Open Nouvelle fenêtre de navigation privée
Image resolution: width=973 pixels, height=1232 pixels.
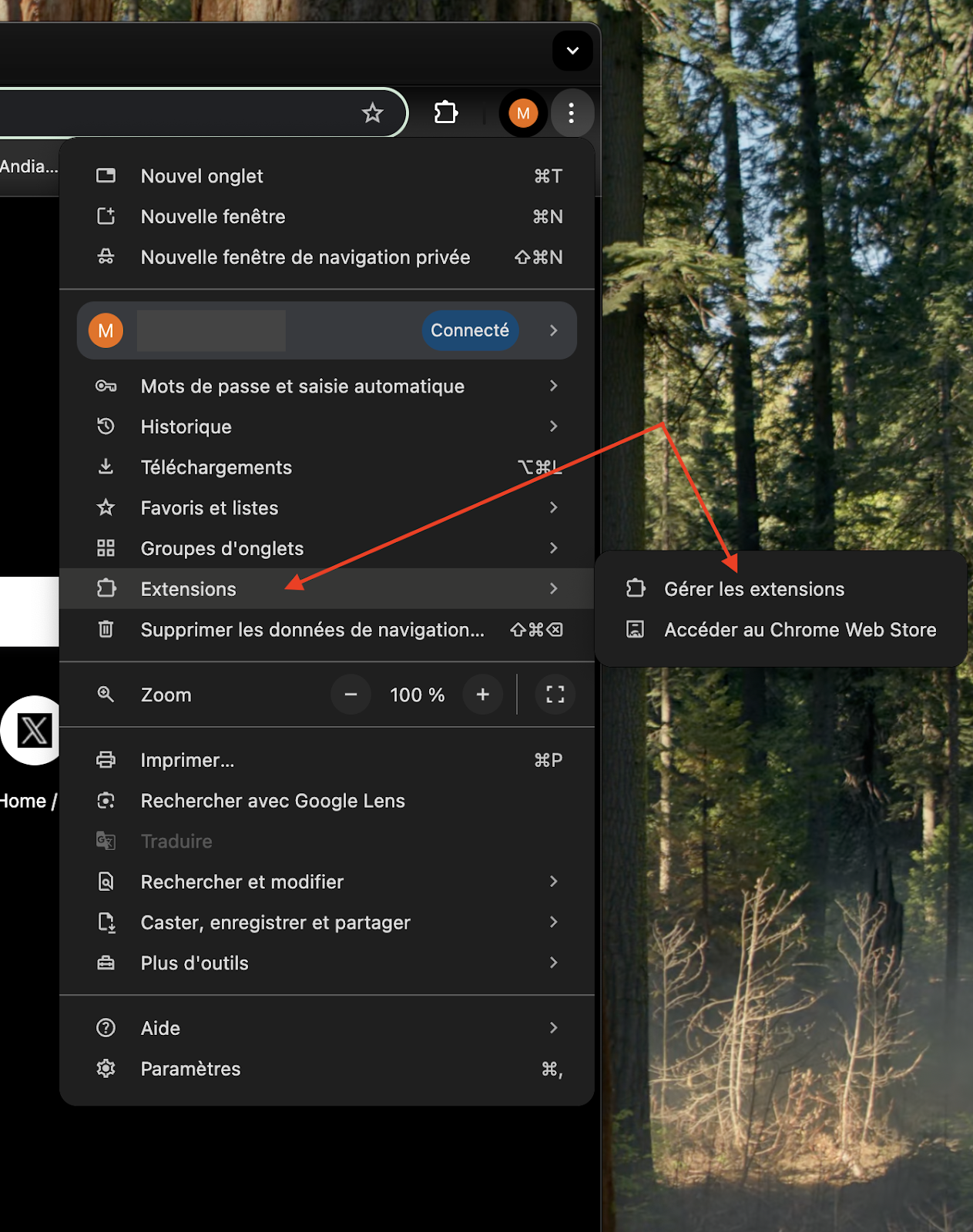[327, 257]
